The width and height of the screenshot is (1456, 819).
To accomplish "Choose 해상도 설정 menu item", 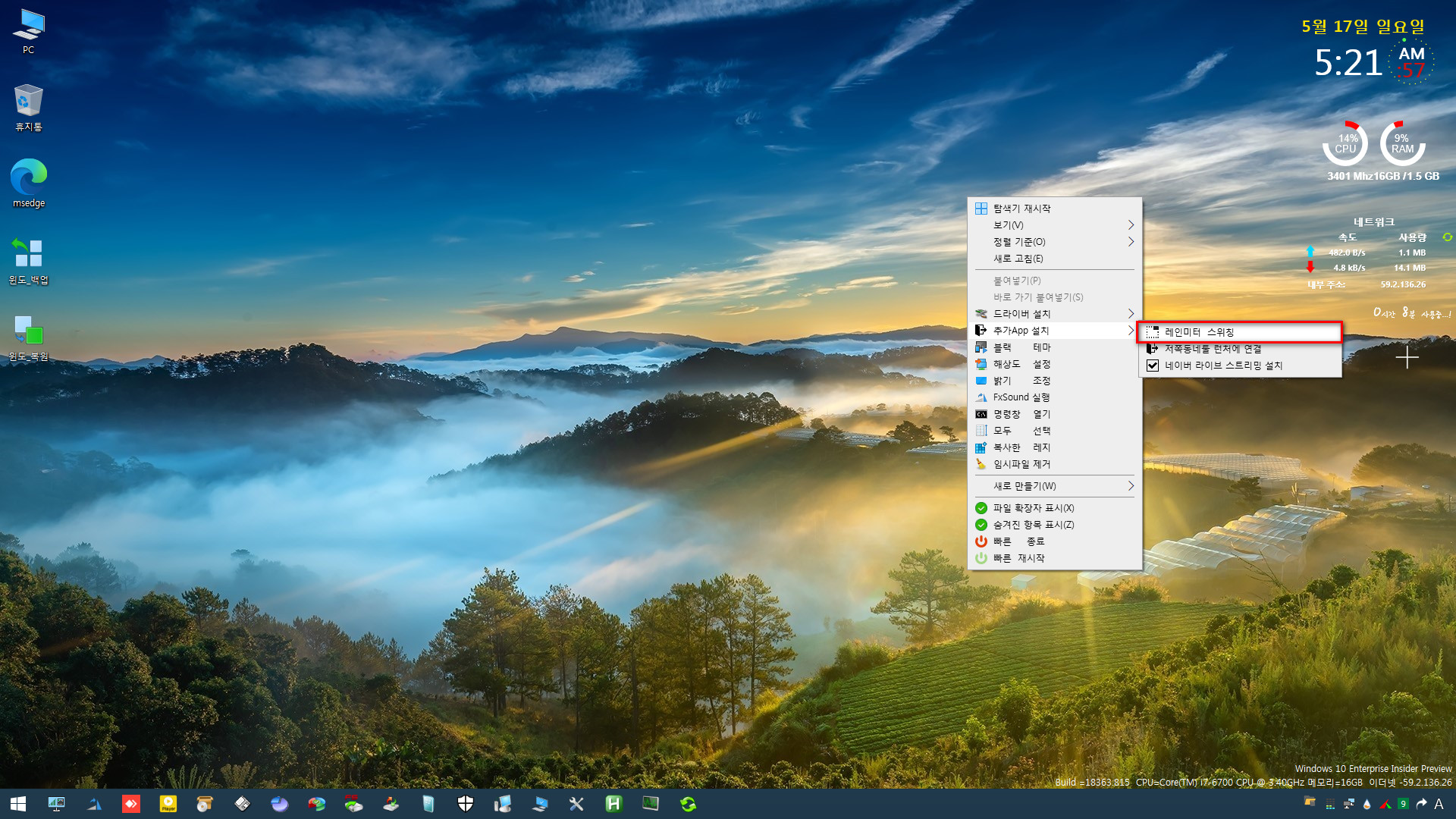I will click(1054, 364).
